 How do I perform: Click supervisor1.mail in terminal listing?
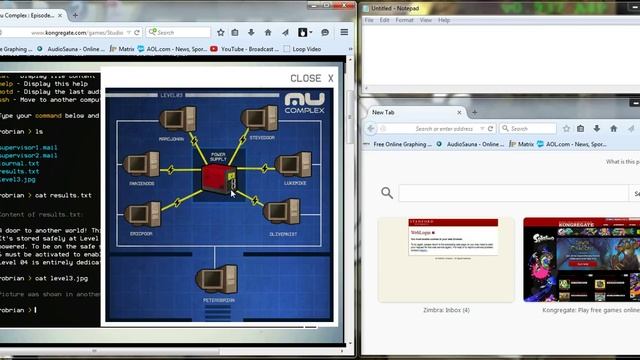click(29, 147)
